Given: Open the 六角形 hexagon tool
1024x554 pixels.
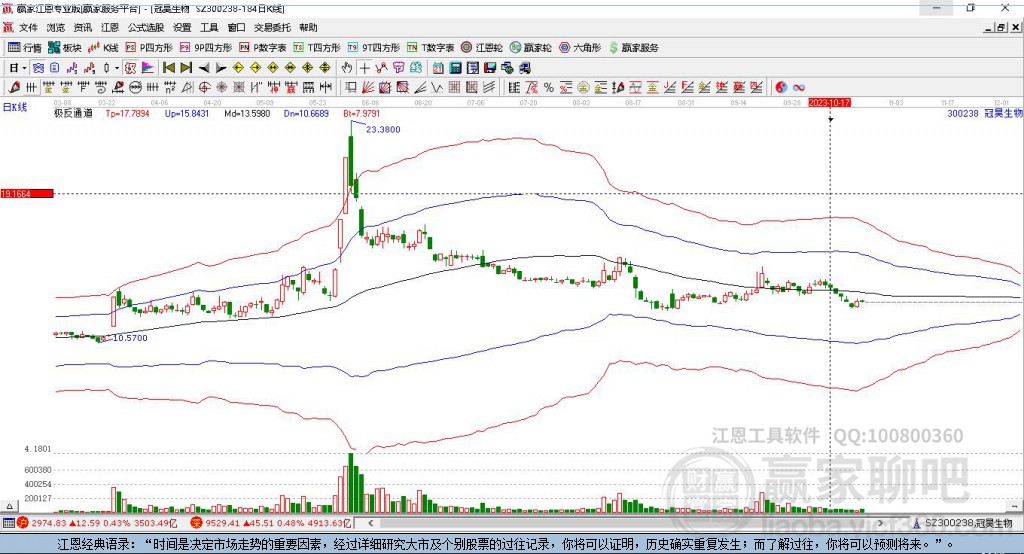Looking at the screenshot, I should [579, 48].
